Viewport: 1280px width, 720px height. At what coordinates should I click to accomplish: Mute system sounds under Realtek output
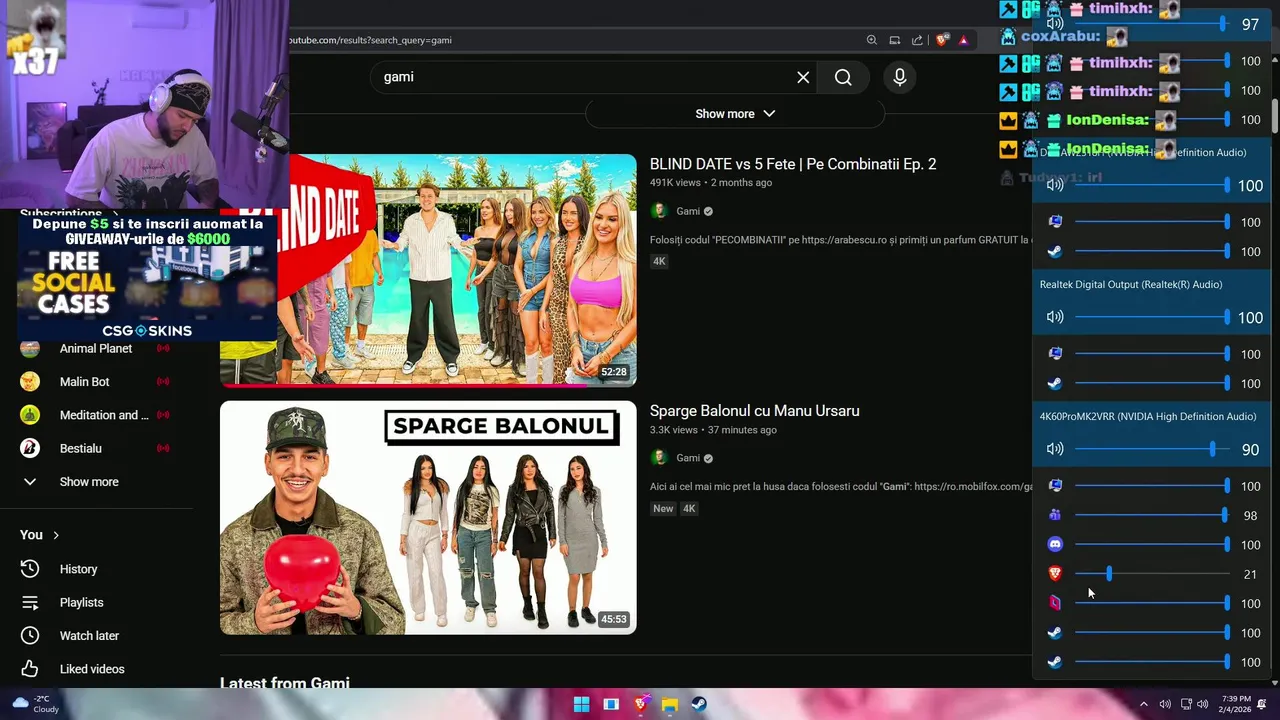point(1055,354)
